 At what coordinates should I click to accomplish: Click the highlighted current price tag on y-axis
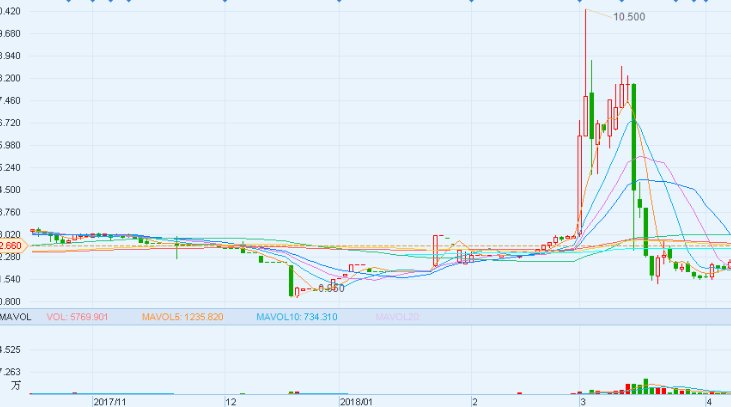(x=10, y=245)
